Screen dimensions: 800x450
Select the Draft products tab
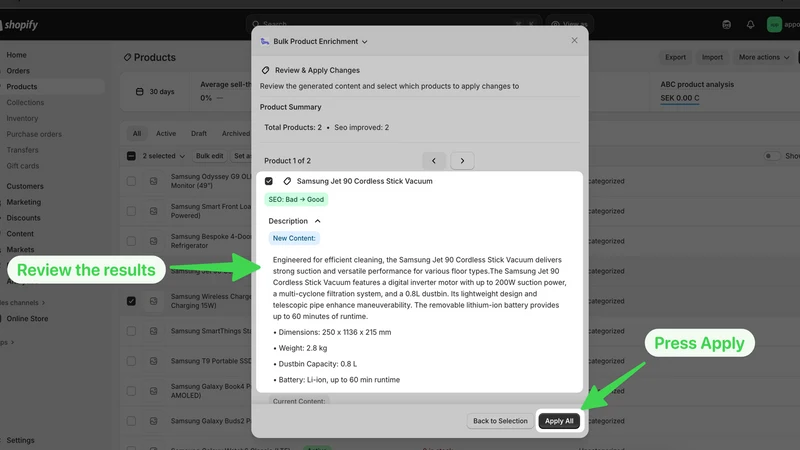(x=198, y=134)
